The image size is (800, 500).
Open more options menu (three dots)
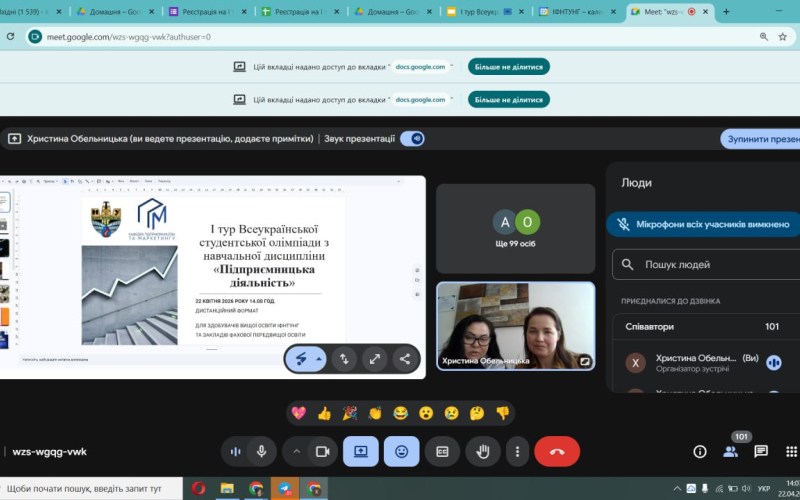coord(517,452)
